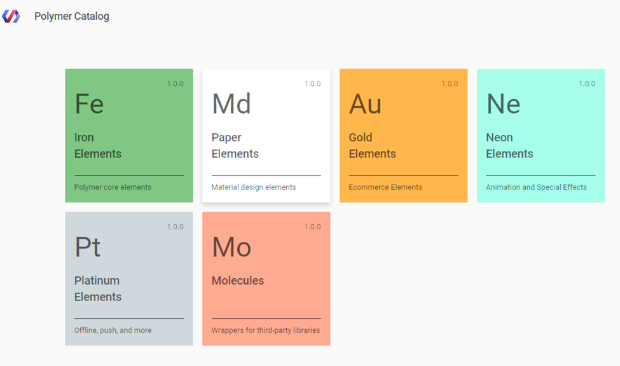Click the large Au symbol
The width and height of the screenshot is (620, 366).
(x=365, y=104)
